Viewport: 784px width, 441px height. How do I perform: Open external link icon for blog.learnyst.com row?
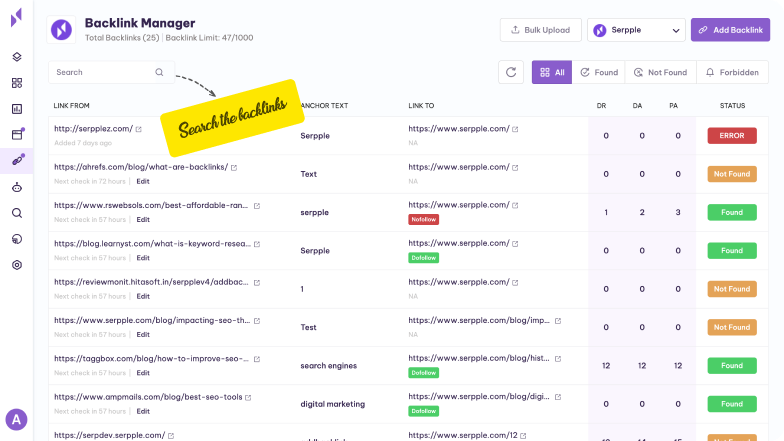tap(256, 244)
